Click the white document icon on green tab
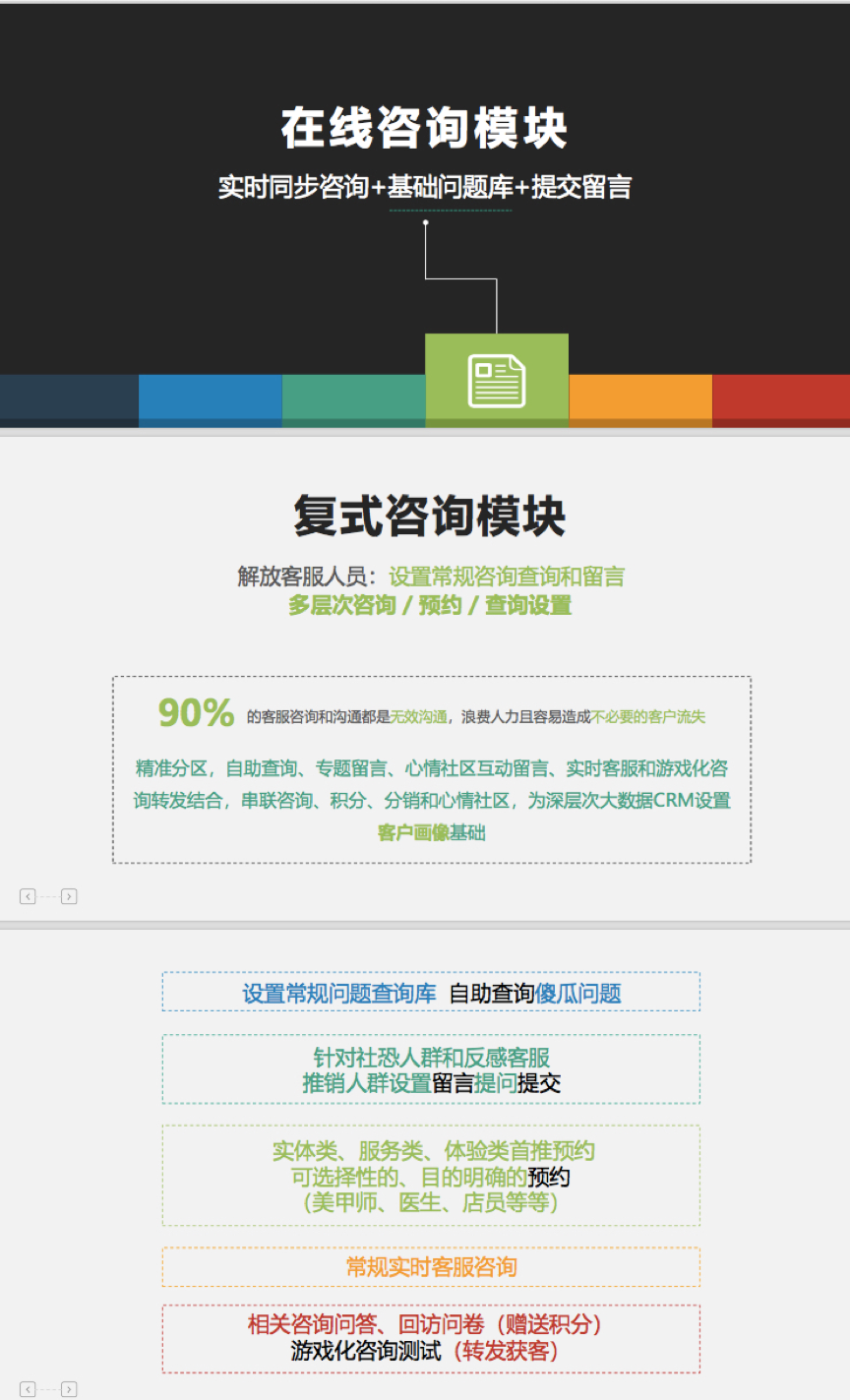This screenshot has width=850, height=1400. pyautogui.click(x=497, y=381)
